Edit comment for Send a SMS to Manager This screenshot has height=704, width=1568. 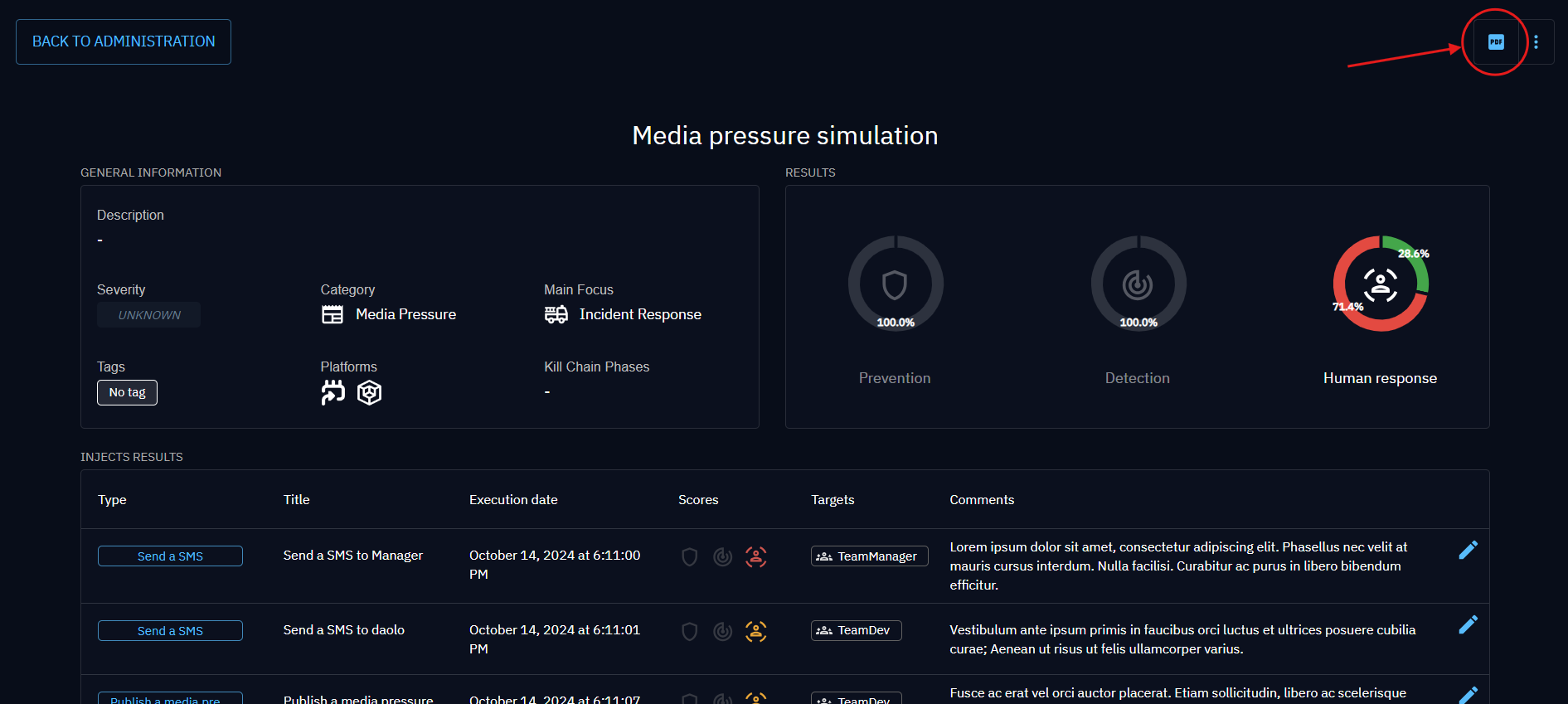pos(1468,551)
